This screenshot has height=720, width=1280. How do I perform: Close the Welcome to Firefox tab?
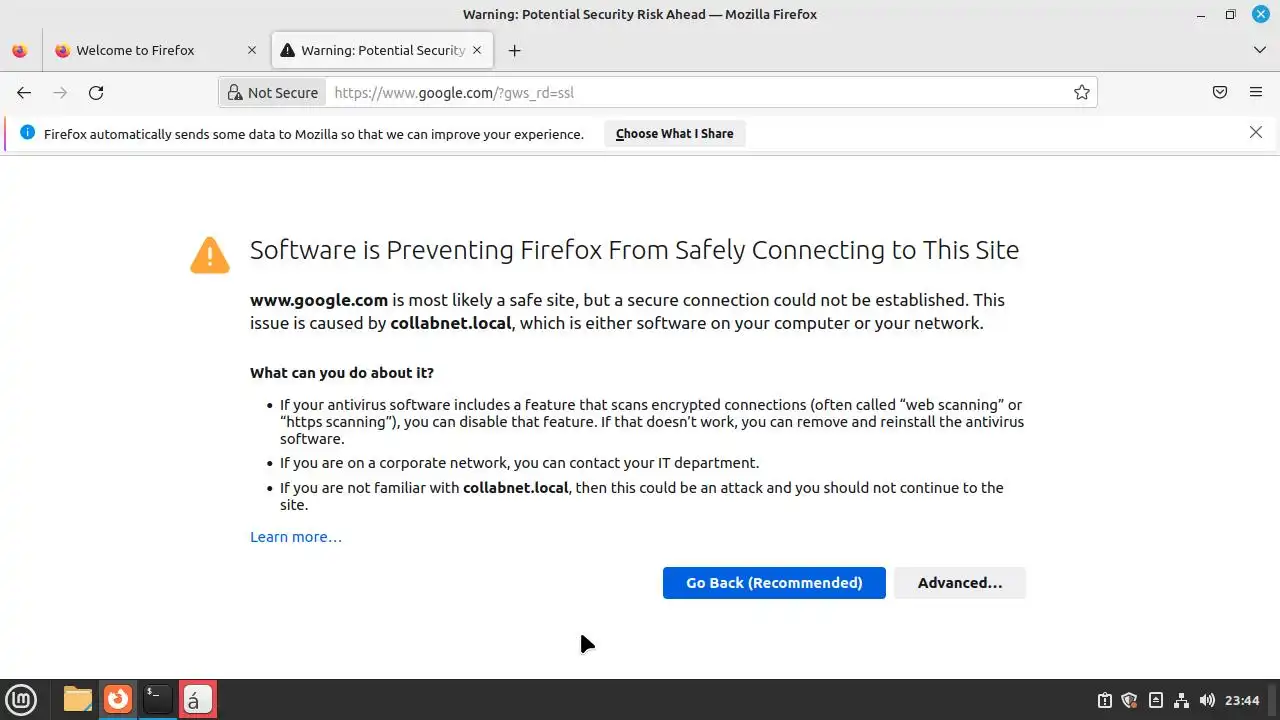click(x=252, y=50)
